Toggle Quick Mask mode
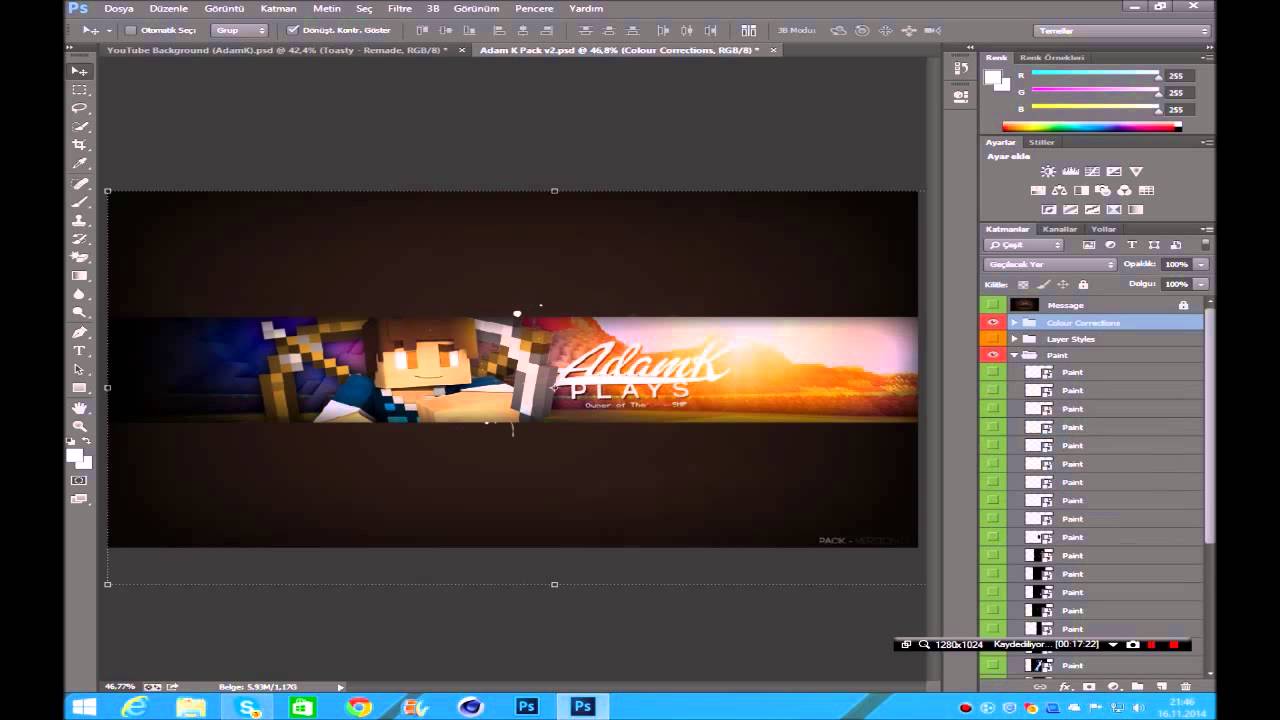The width and height of the screenshot is (1280, 720). click(x=79, y=481)
